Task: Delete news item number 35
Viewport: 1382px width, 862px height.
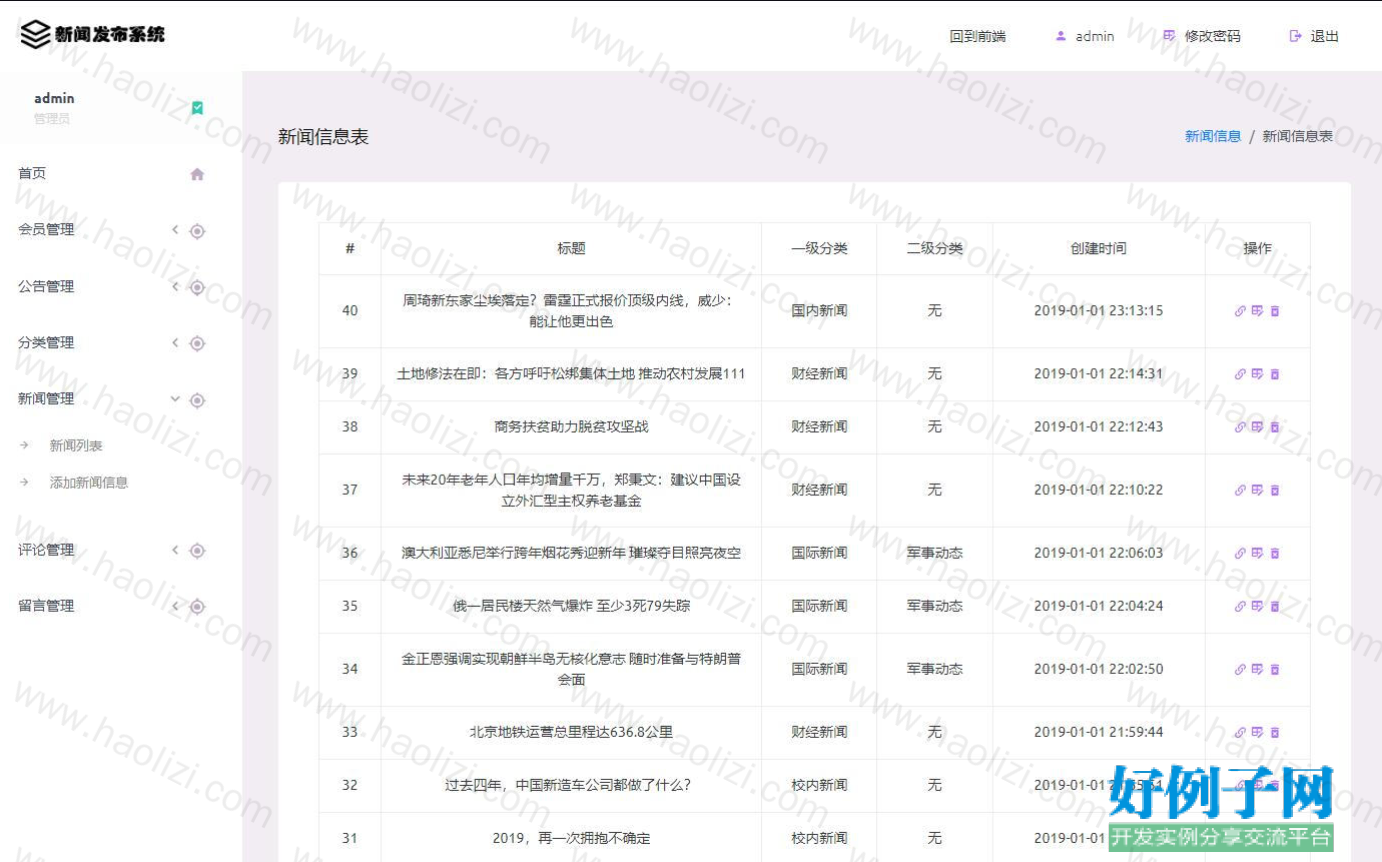Action: point(1275,606)
